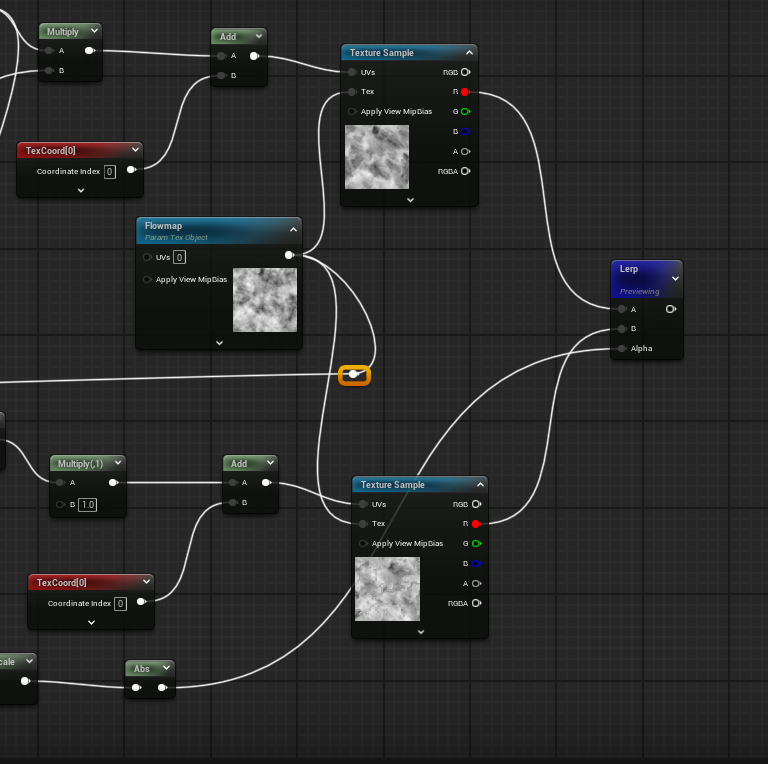Click the B value field on Multiply(,1)
This screenshot has height=764, width=768.
click(87, 504)
